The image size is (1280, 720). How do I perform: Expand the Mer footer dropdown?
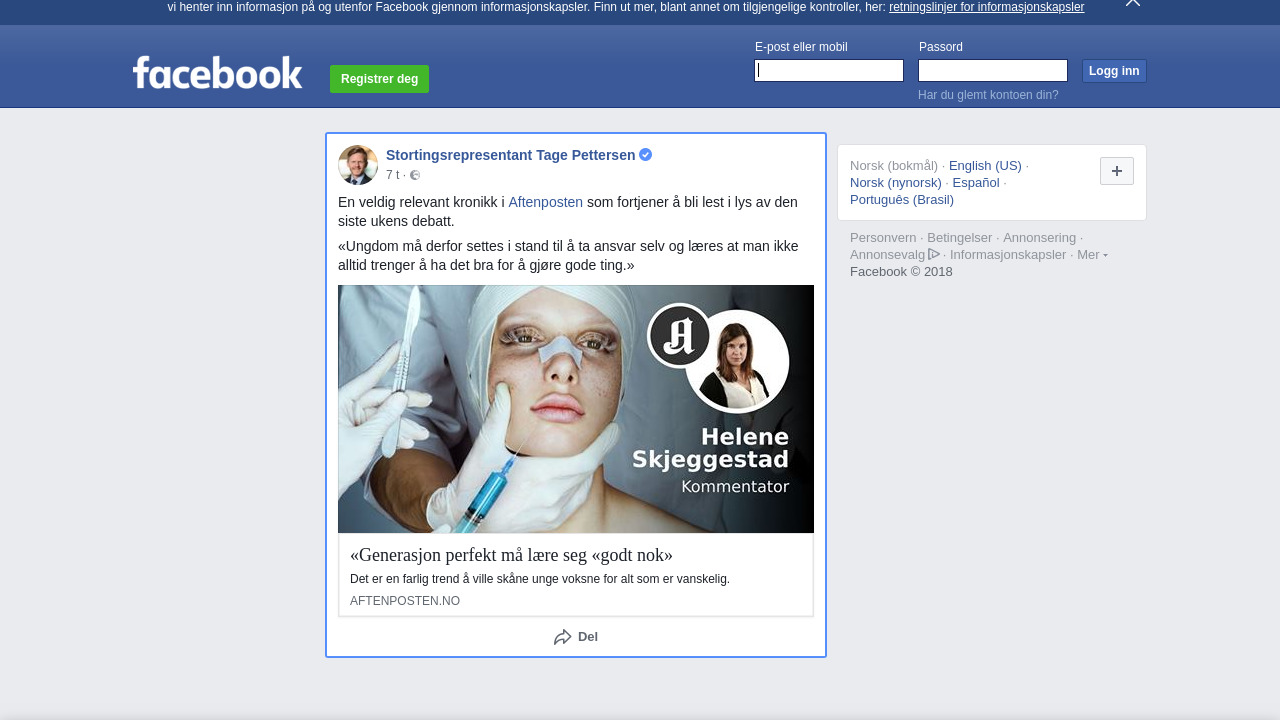click(1092, 255)
